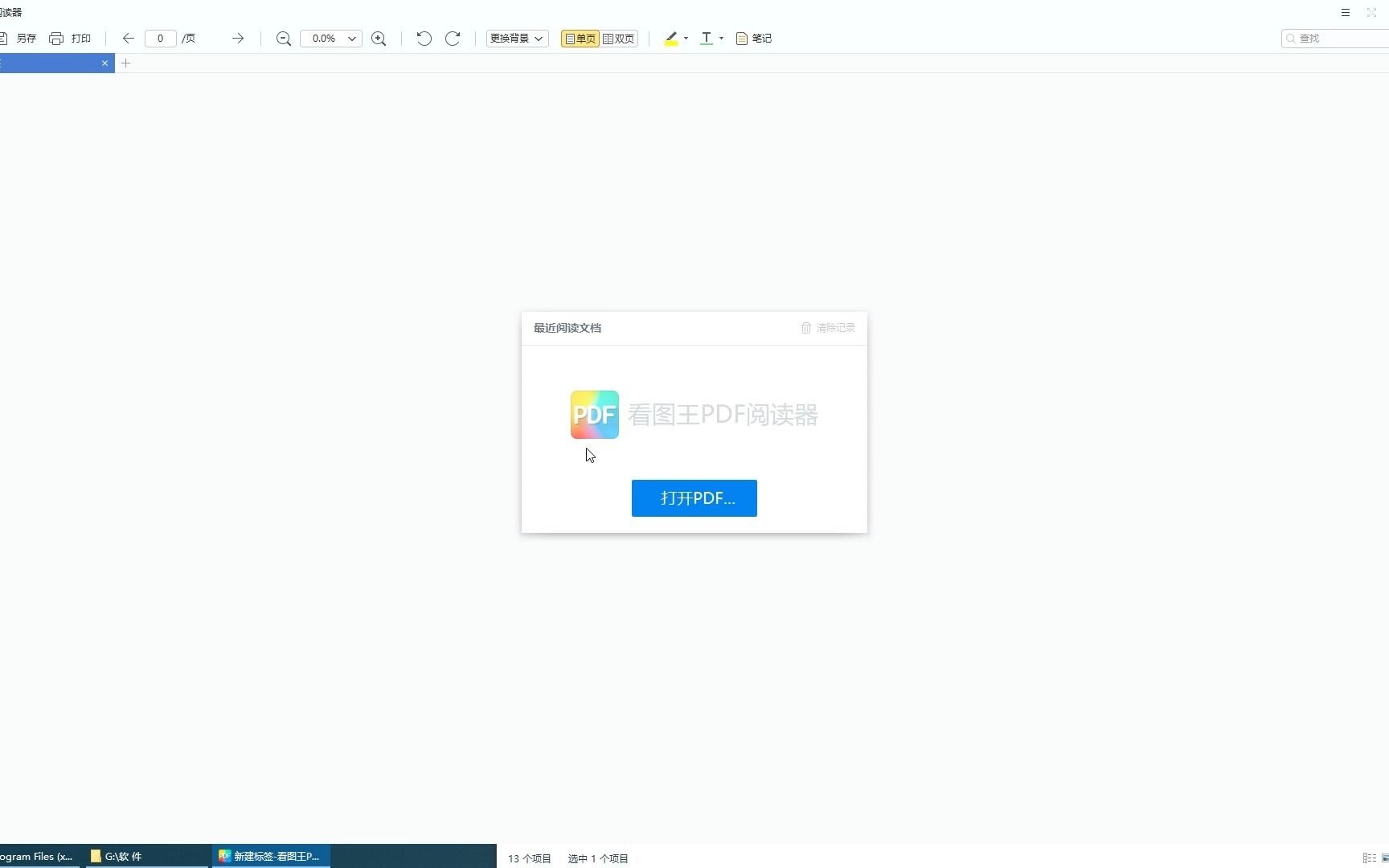Open Program Files taskbar window

(38, 857)
